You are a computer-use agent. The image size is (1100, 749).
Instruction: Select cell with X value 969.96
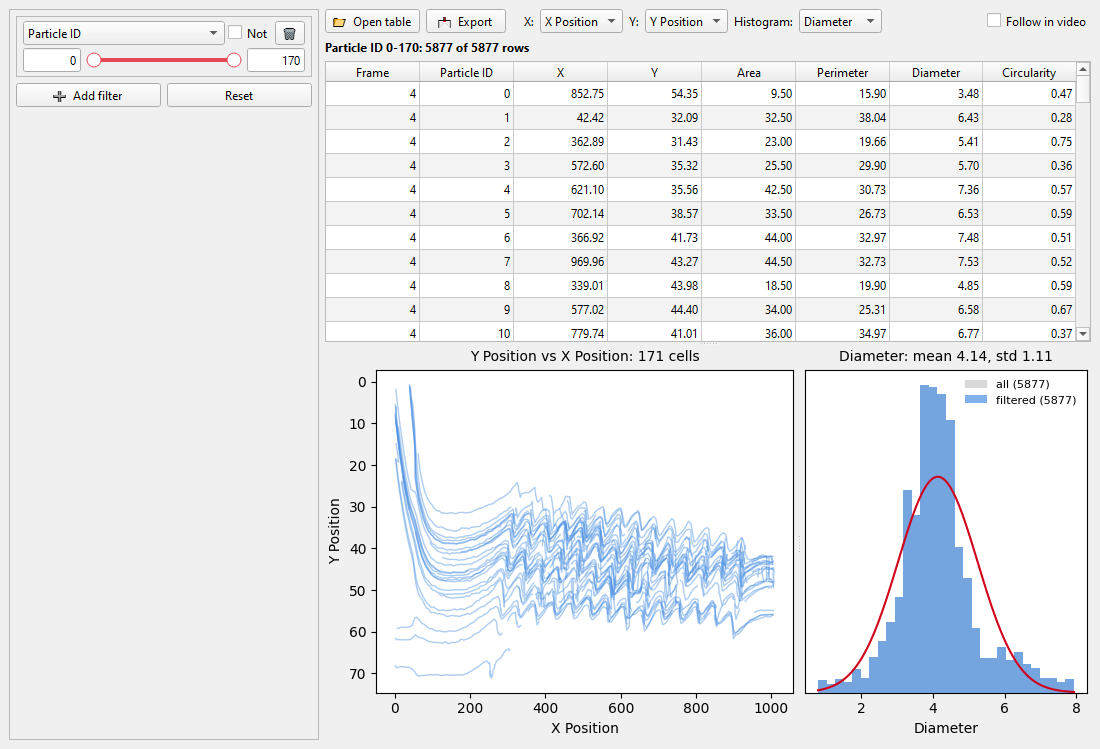[561, 261]
